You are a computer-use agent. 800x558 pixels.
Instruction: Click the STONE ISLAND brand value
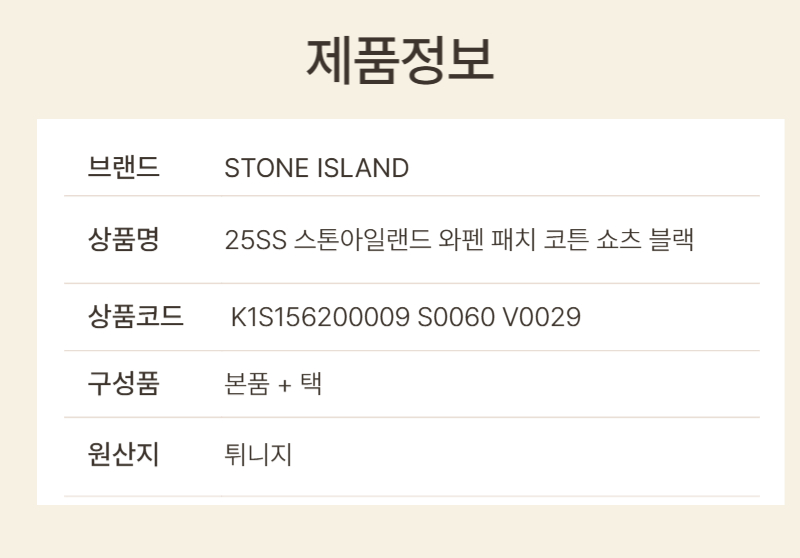316,168
